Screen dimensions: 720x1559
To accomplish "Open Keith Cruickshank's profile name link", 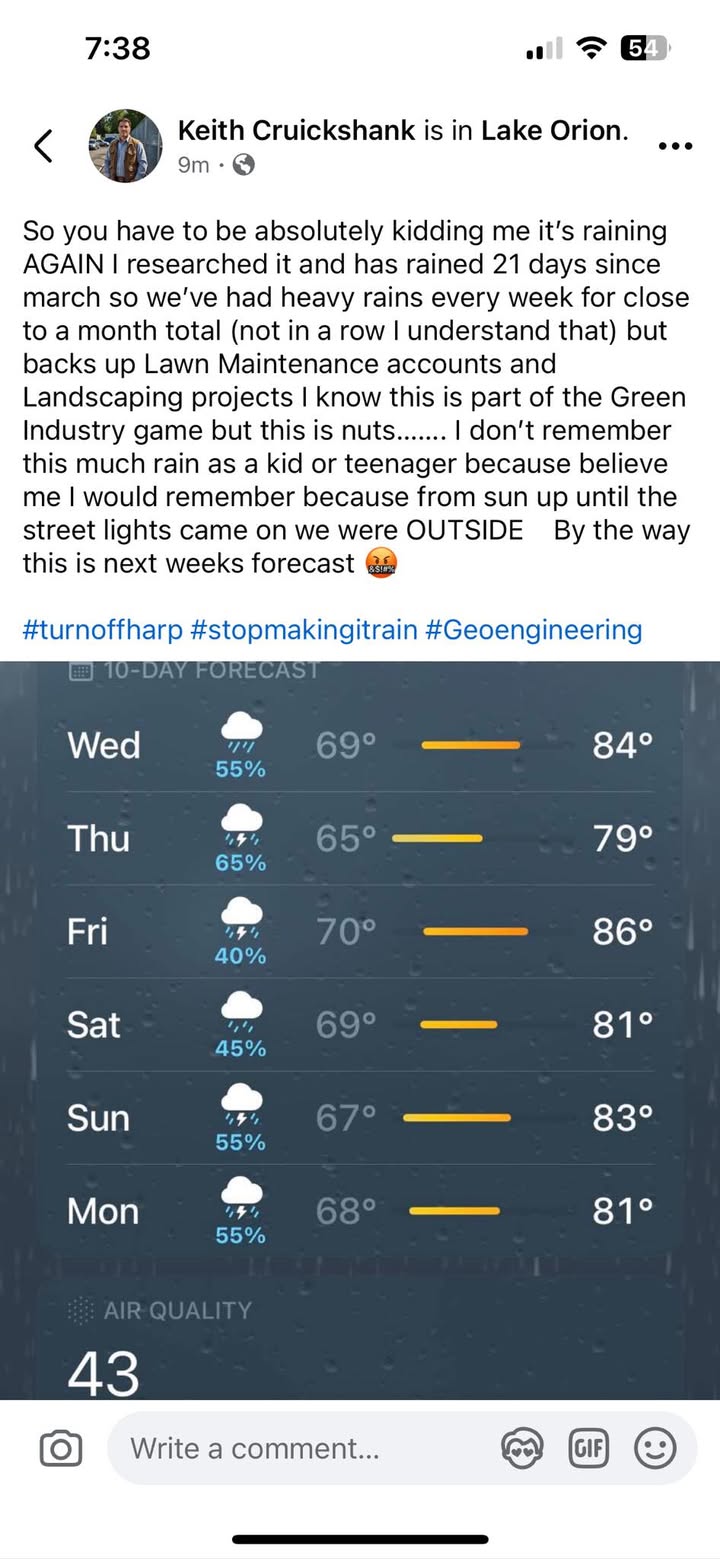I will 296,129.
